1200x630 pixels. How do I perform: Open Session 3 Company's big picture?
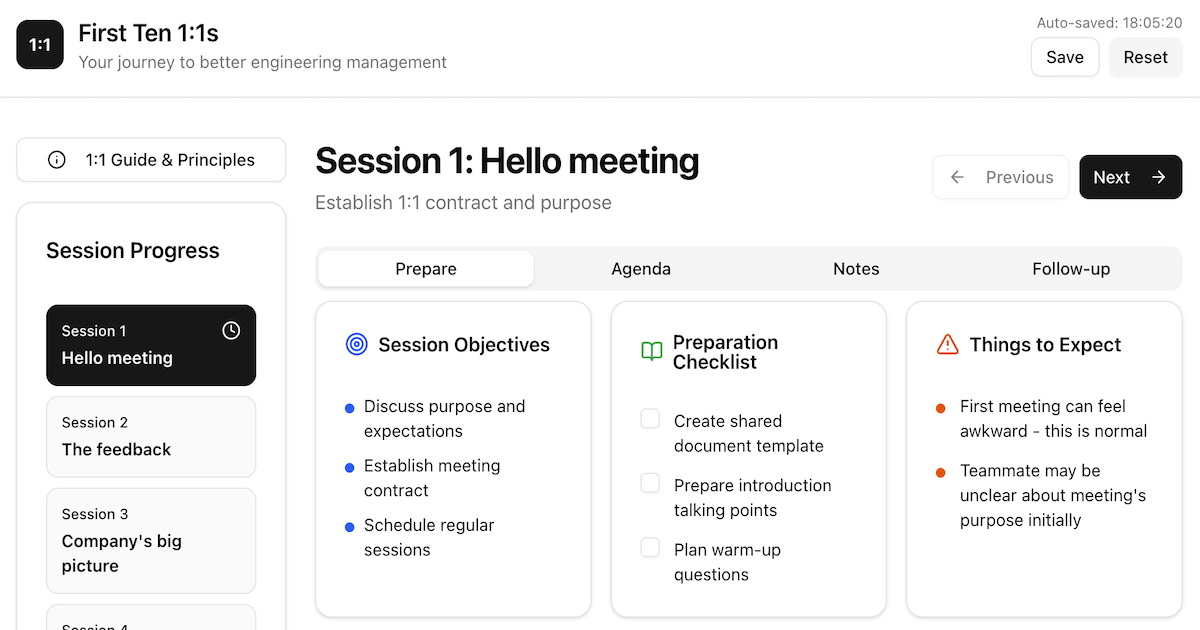pyautogui.click(x=151, y=541)
